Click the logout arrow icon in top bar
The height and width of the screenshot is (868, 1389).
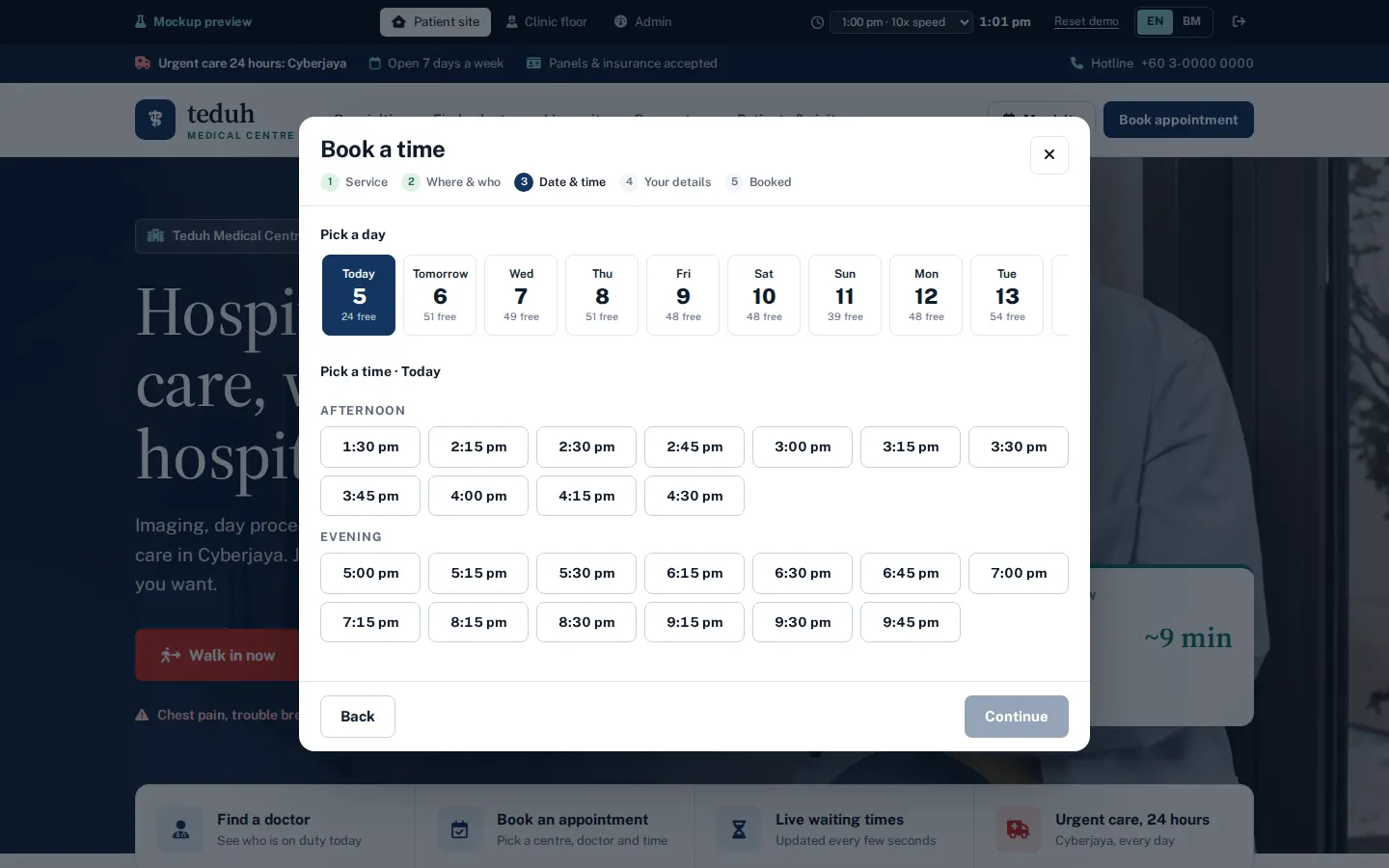[x=1239, y=21]
